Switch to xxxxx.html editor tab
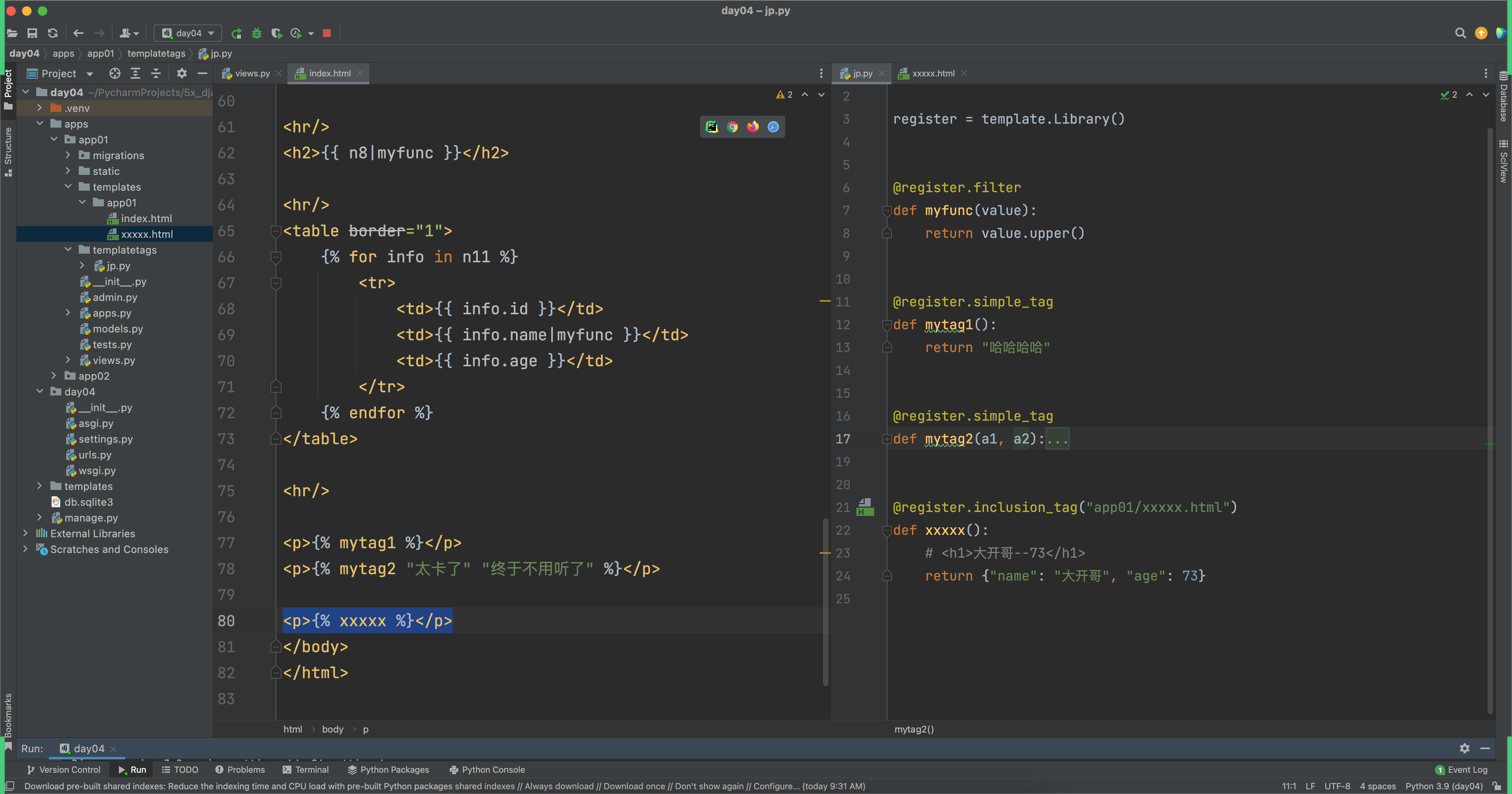The height and width of the screenshot is (794, 1512). coord(933,73)
